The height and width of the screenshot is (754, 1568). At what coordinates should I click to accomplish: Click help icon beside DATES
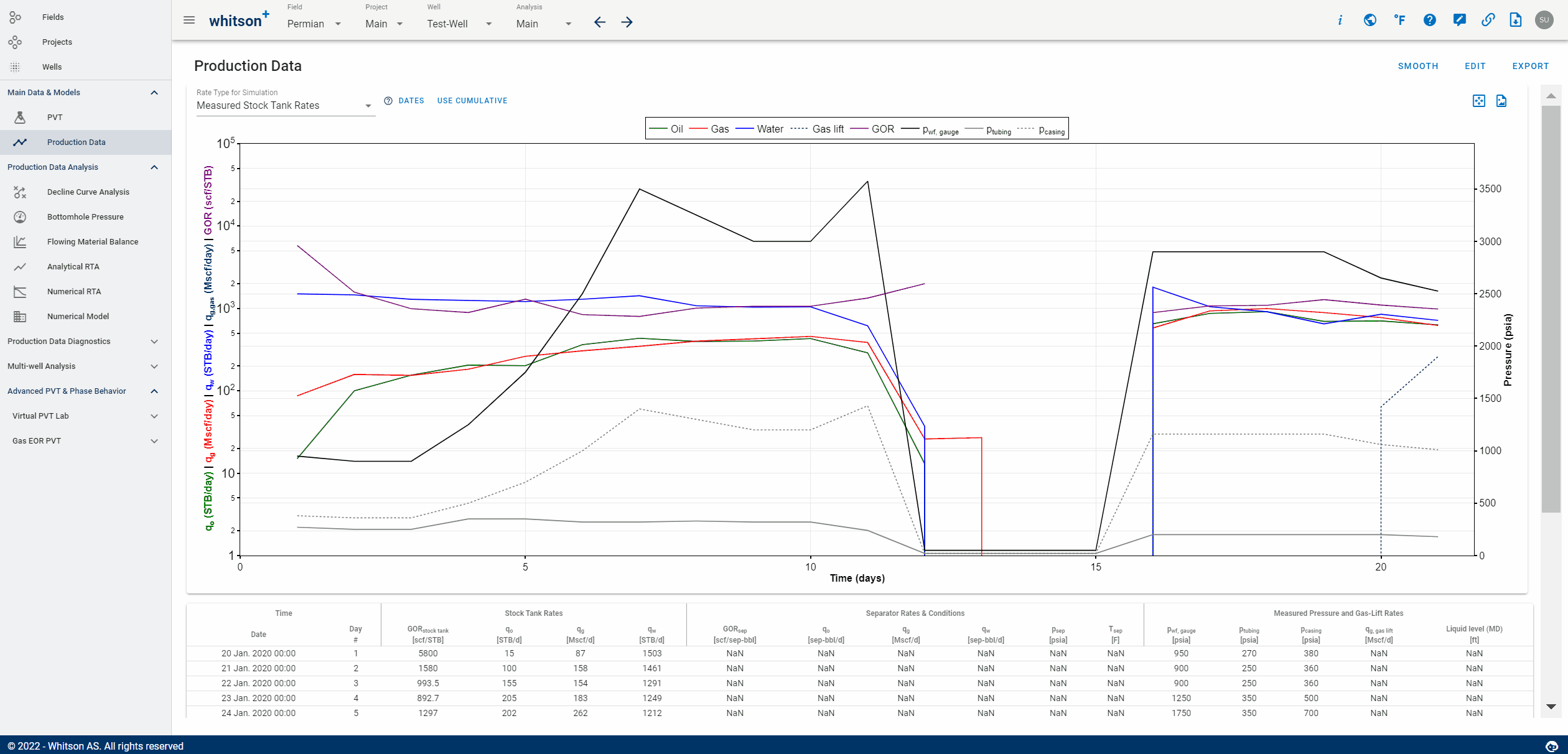388,101
